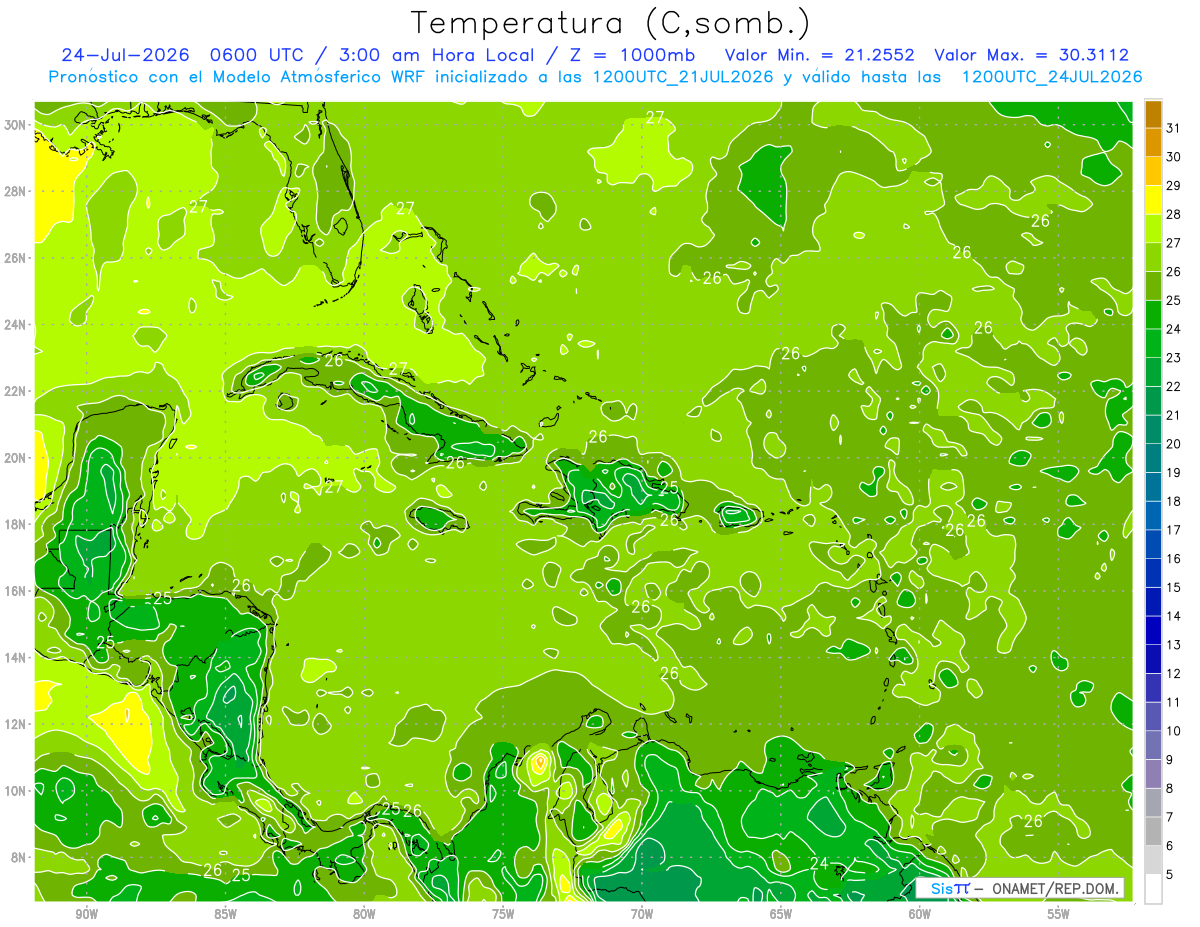Click the legend value '21'
This screenshot has width=1200, height=927.
click(x=1174, y=415)
